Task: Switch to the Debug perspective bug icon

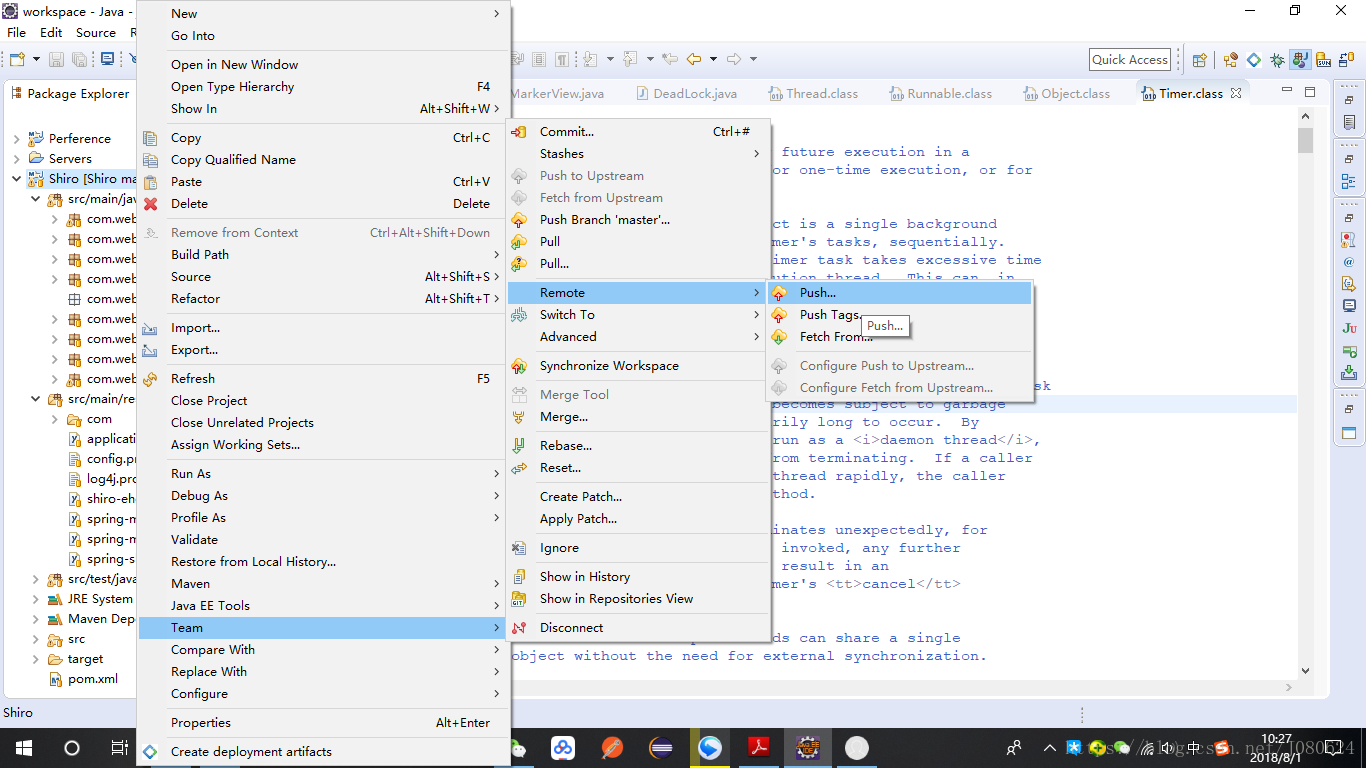Action: coord(1277,60)
